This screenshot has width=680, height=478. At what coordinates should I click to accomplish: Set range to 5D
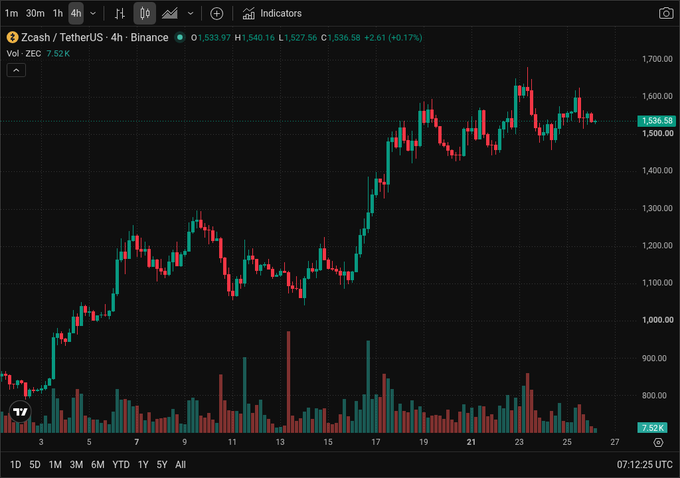35,465
